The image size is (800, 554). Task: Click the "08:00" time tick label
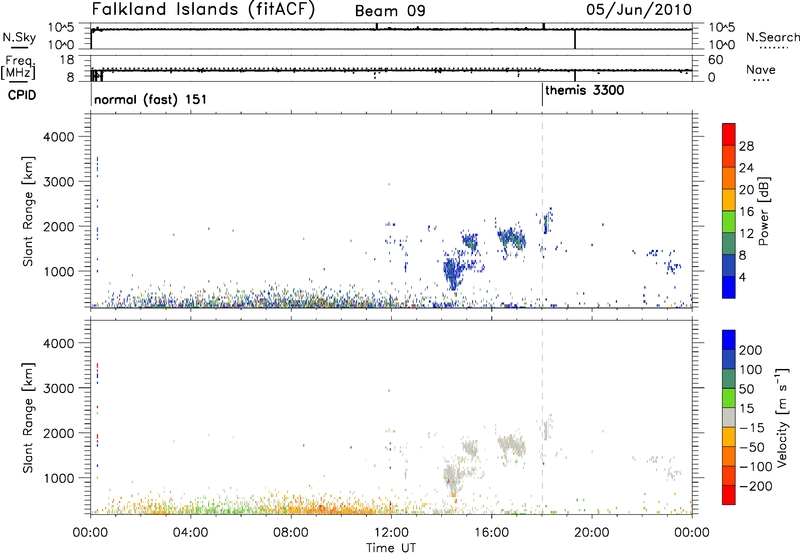coord(291,533)
